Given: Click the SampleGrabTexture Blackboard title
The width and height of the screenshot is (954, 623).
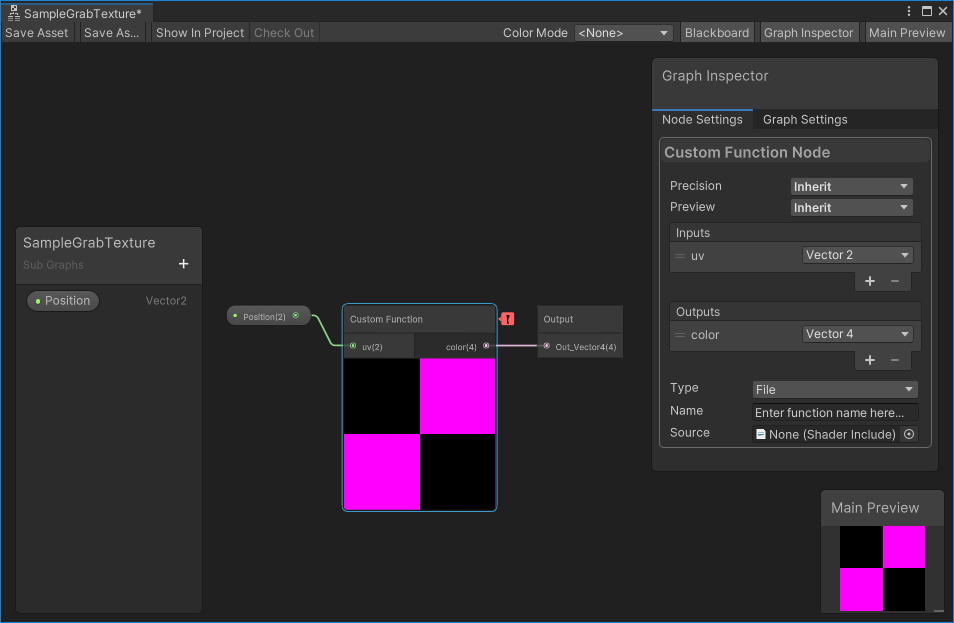Looking at the screenshot, I should coord(89,243).
